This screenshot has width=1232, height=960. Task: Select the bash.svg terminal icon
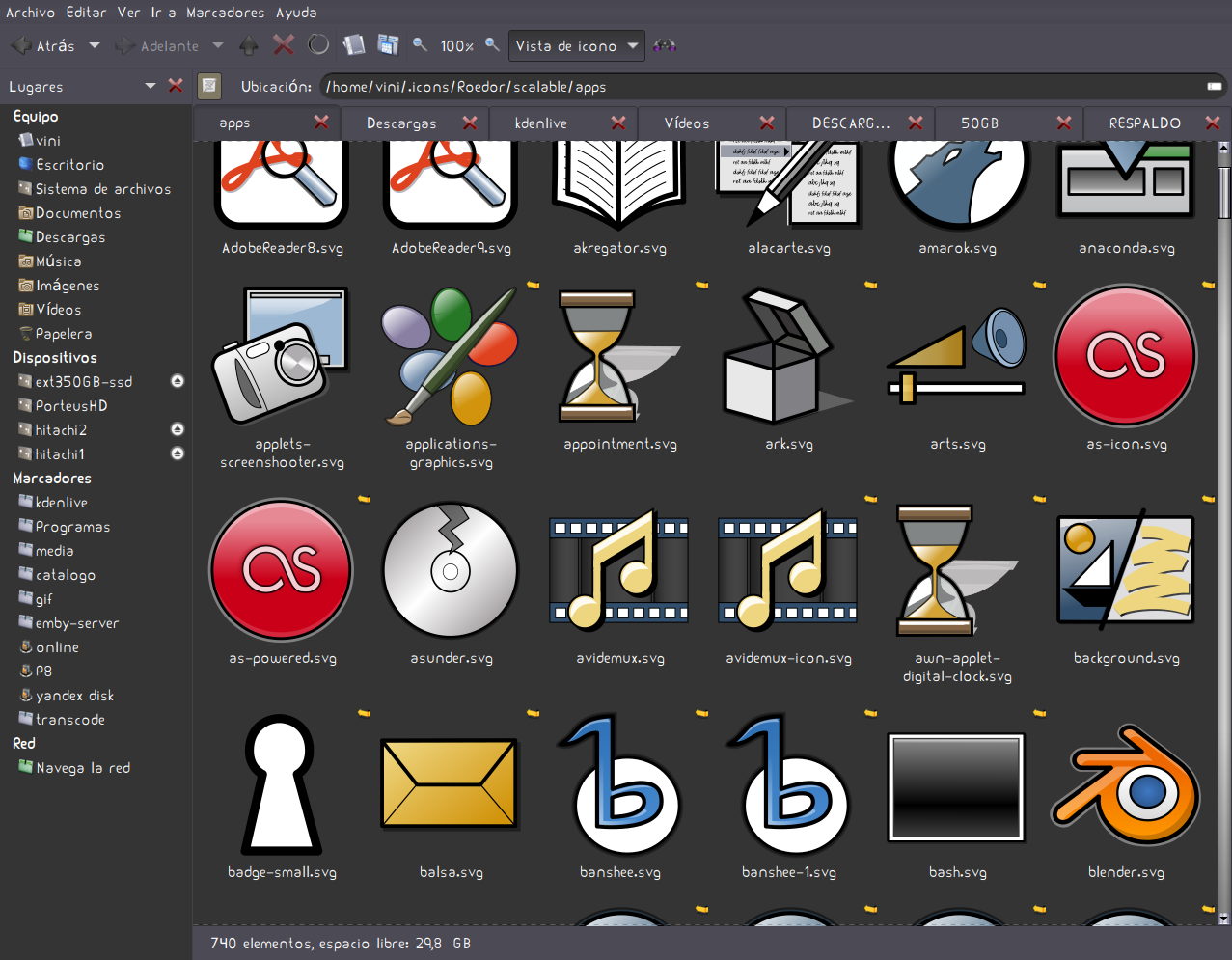pyautogui.click(x=957, y=787)
